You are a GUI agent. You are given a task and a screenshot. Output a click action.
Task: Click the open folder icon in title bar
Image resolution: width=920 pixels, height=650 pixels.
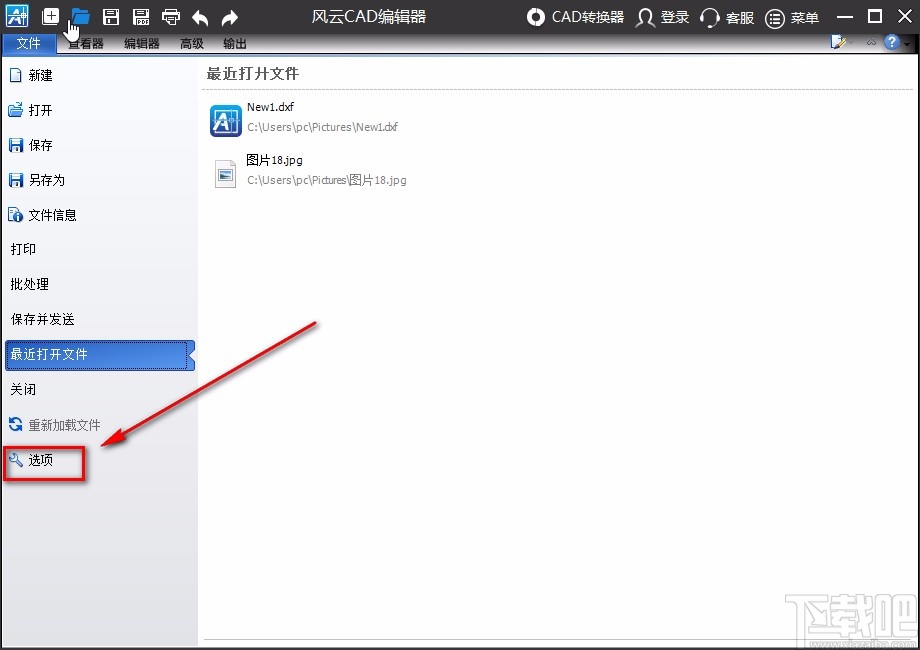pos(81,16)
